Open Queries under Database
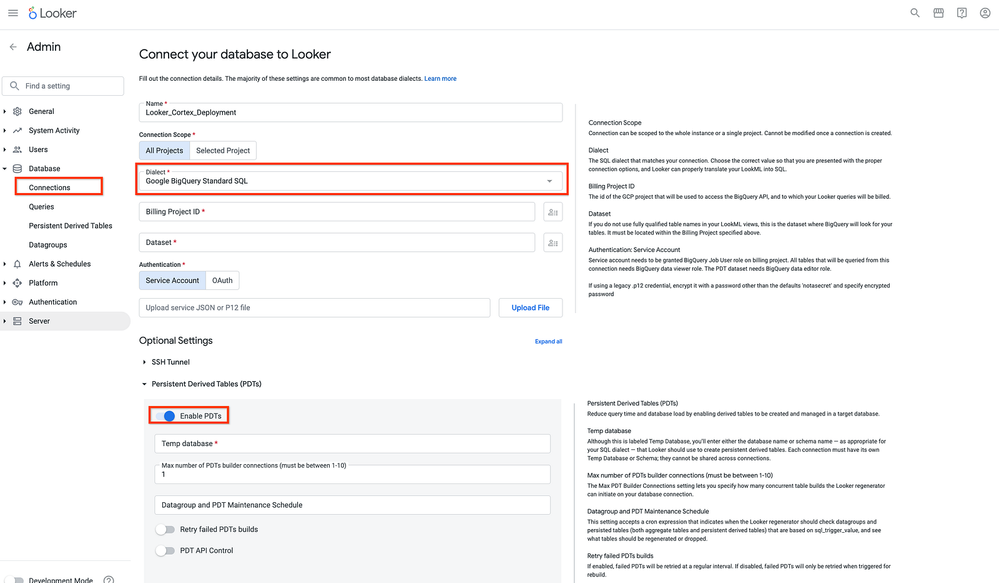The height and width of the screenshot is (583, 999). tap(41, 207)
